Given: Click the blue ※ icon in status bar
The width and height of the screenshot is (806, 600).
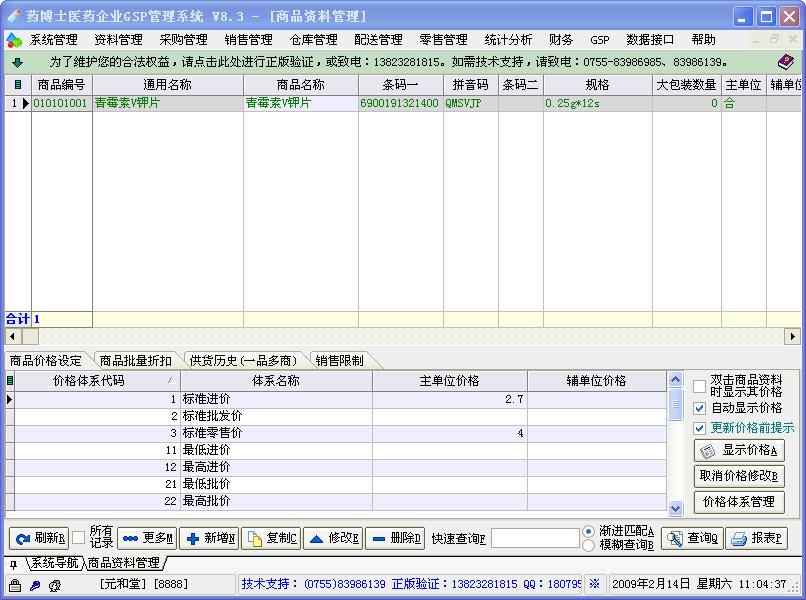Looking at the screenshot, I should tap(595, 584).
